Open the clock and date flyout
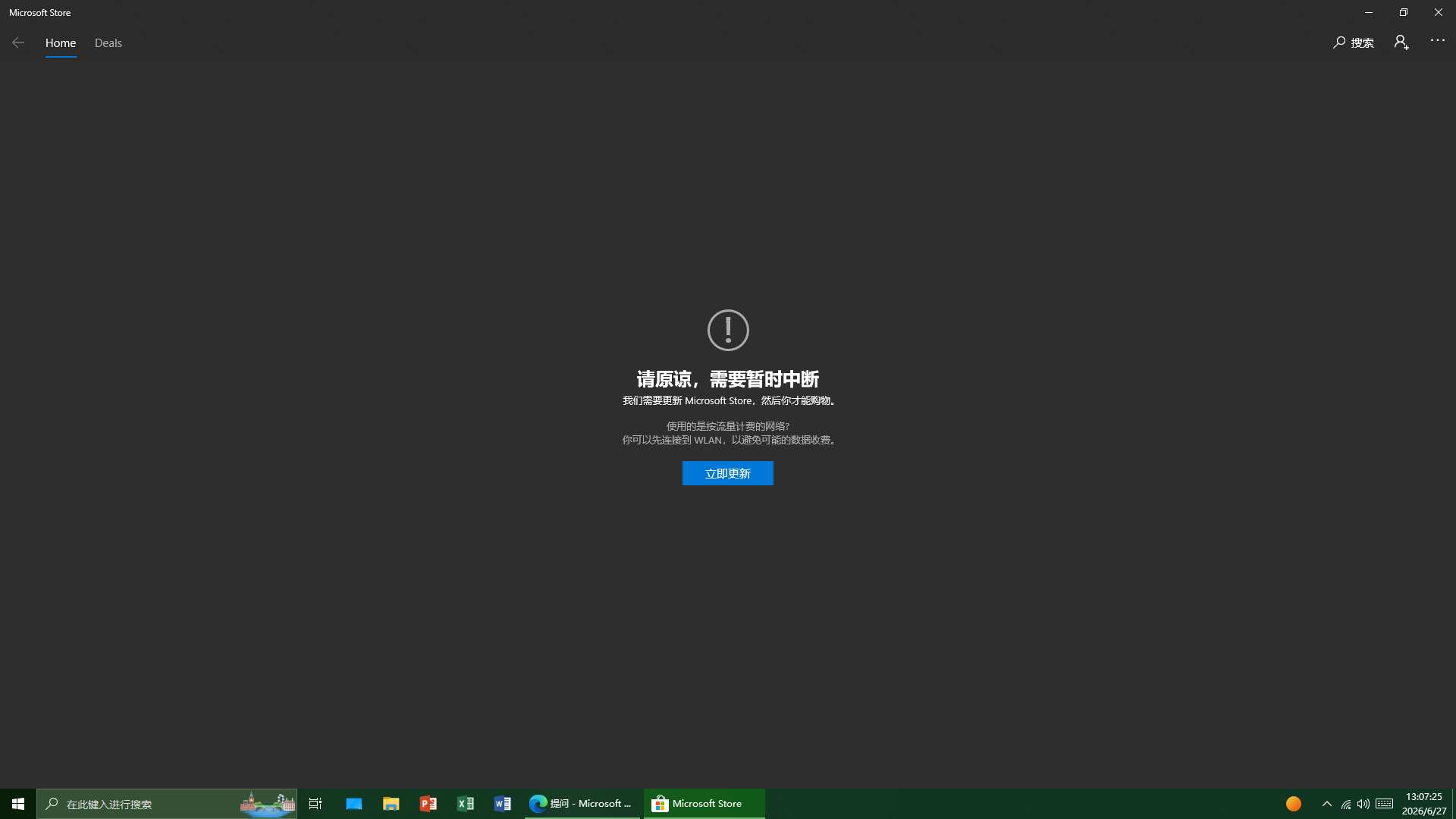The height and width of the screenshot is (819, 1456). (x=1424, y=804)
